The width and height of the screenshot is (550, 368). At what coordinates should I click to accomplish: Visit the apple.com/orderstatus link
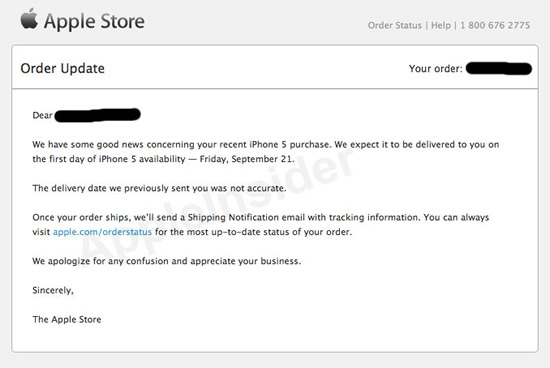click(x=102, y=232)
